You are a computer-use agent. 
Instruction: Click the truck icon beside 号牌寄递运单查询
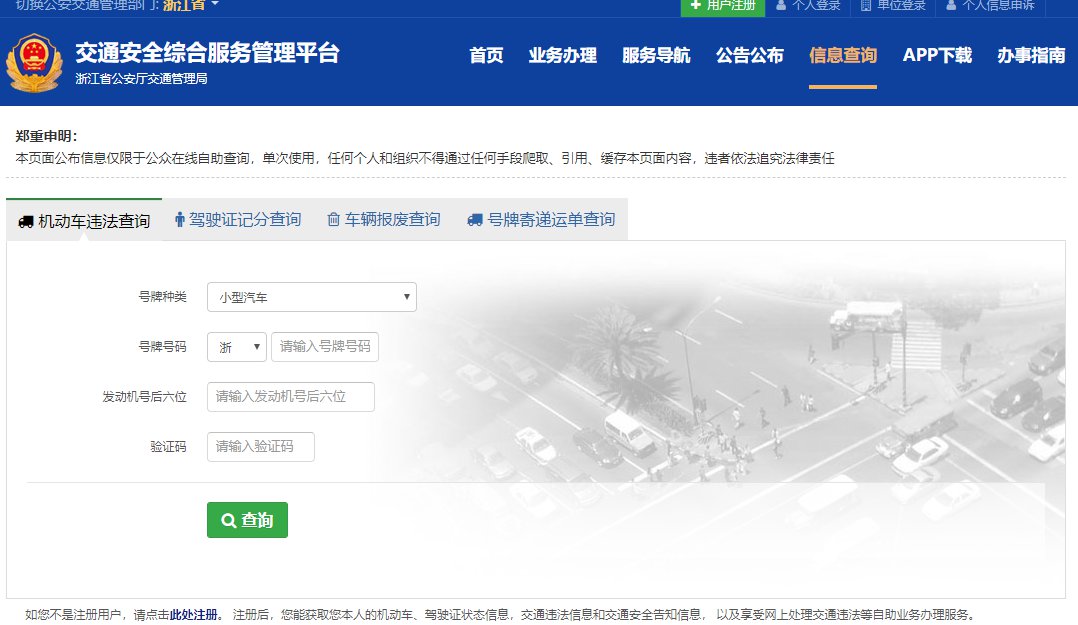click(x=475, y=219)
